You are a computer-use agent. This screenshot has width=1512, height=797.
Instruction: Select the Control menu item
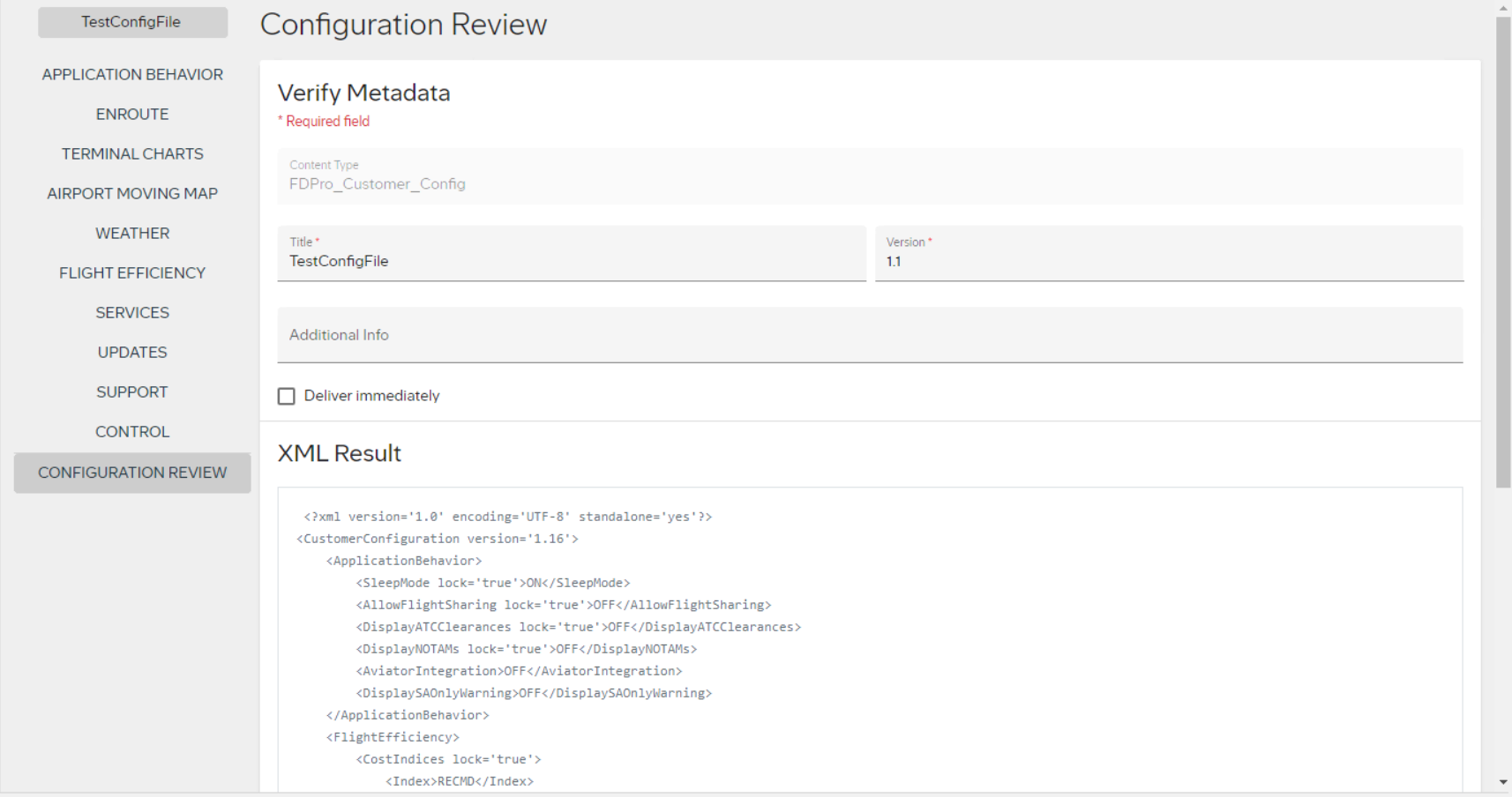tap(132, 432)
